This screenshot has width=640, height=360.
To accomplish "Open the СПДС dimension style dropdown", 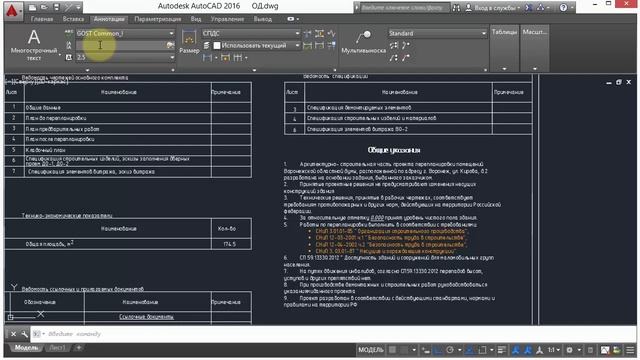I will pos(251,33).
